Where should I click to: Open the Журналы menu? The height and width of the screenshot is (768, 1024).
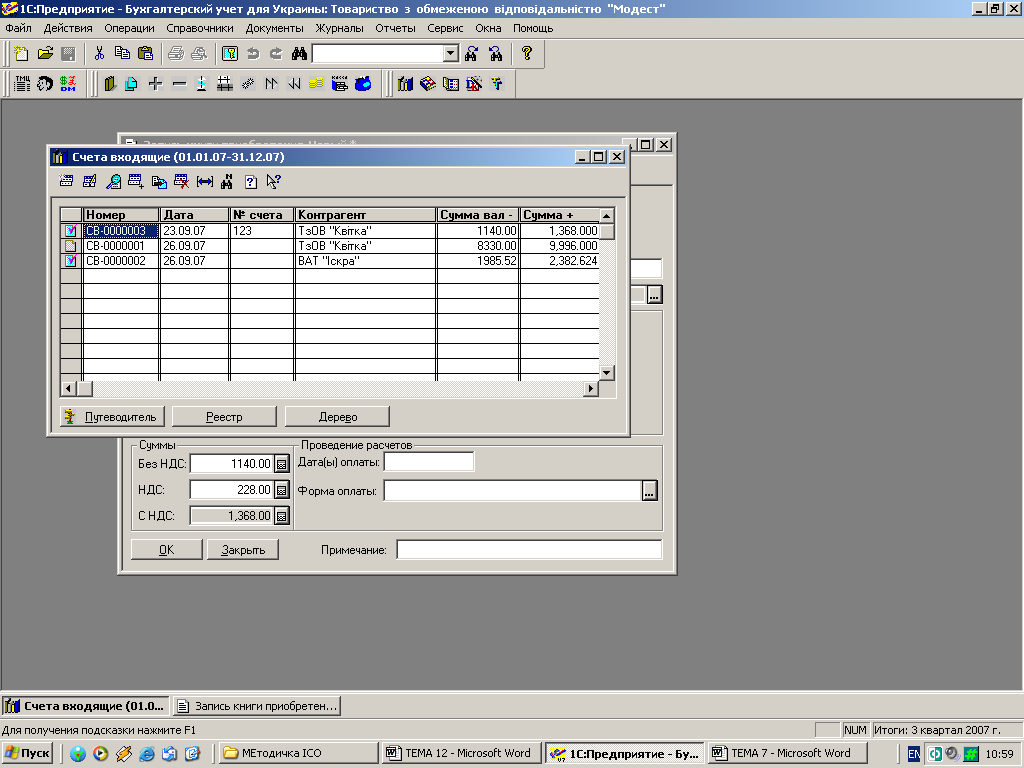point(340,28)
